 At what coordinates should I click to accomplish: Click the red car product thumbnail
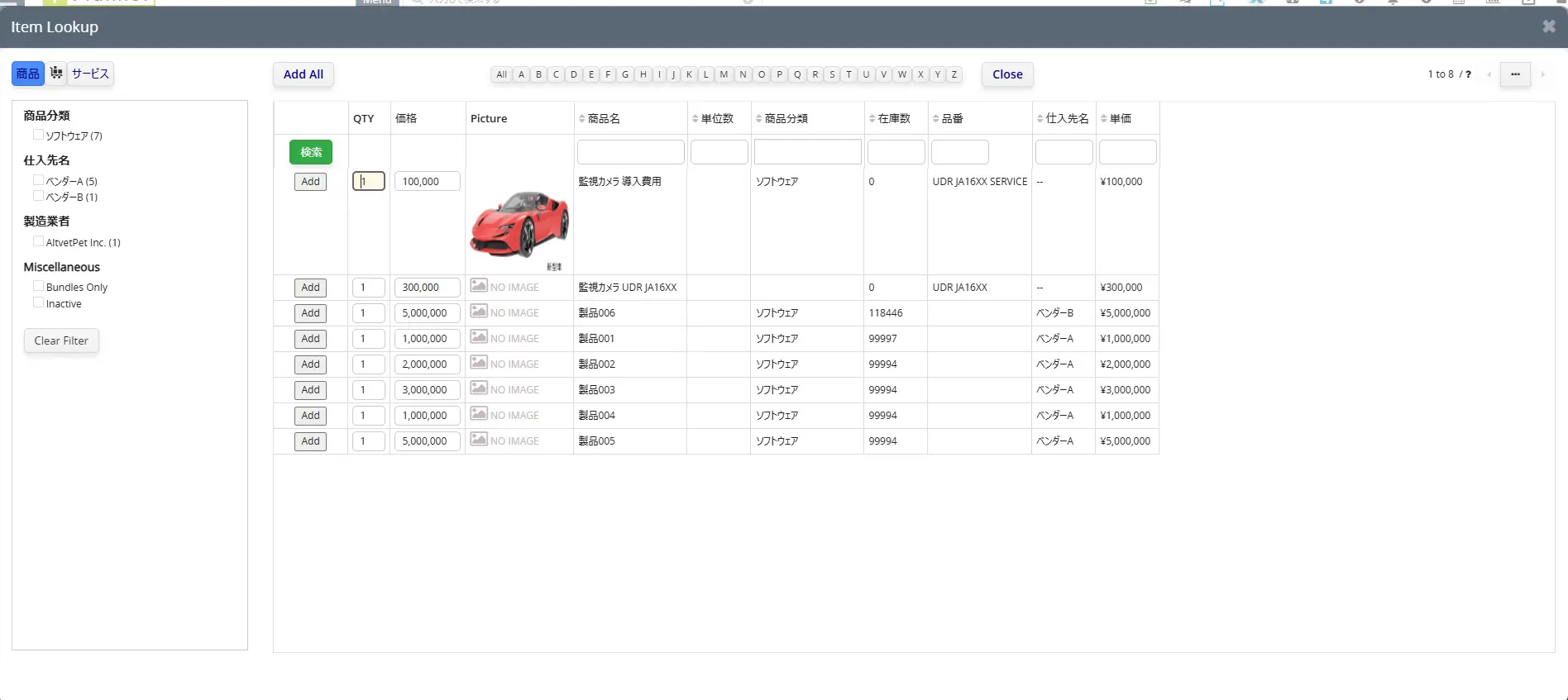519,225
